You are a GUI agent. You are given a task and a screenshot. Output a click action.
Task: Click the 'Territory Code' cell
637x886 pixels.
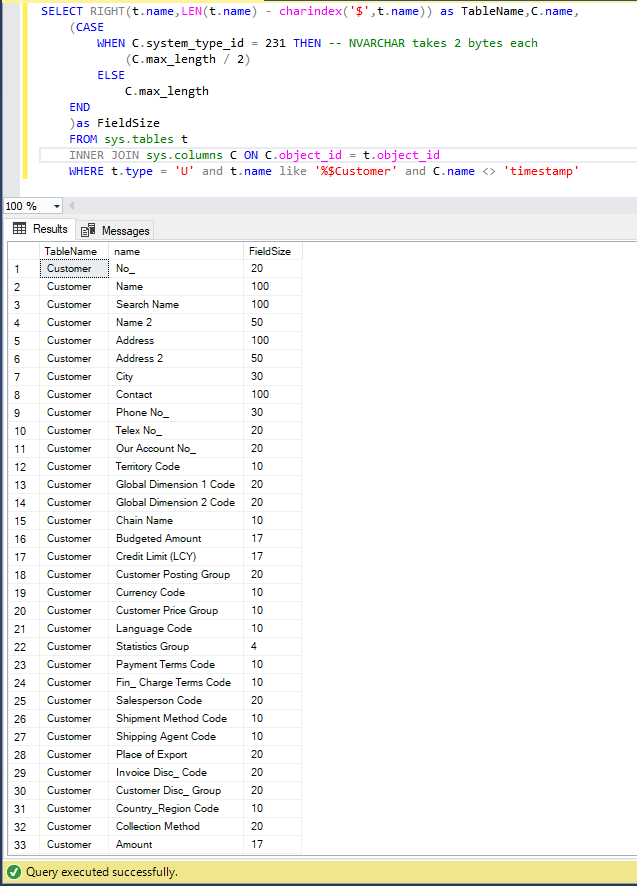176,467
